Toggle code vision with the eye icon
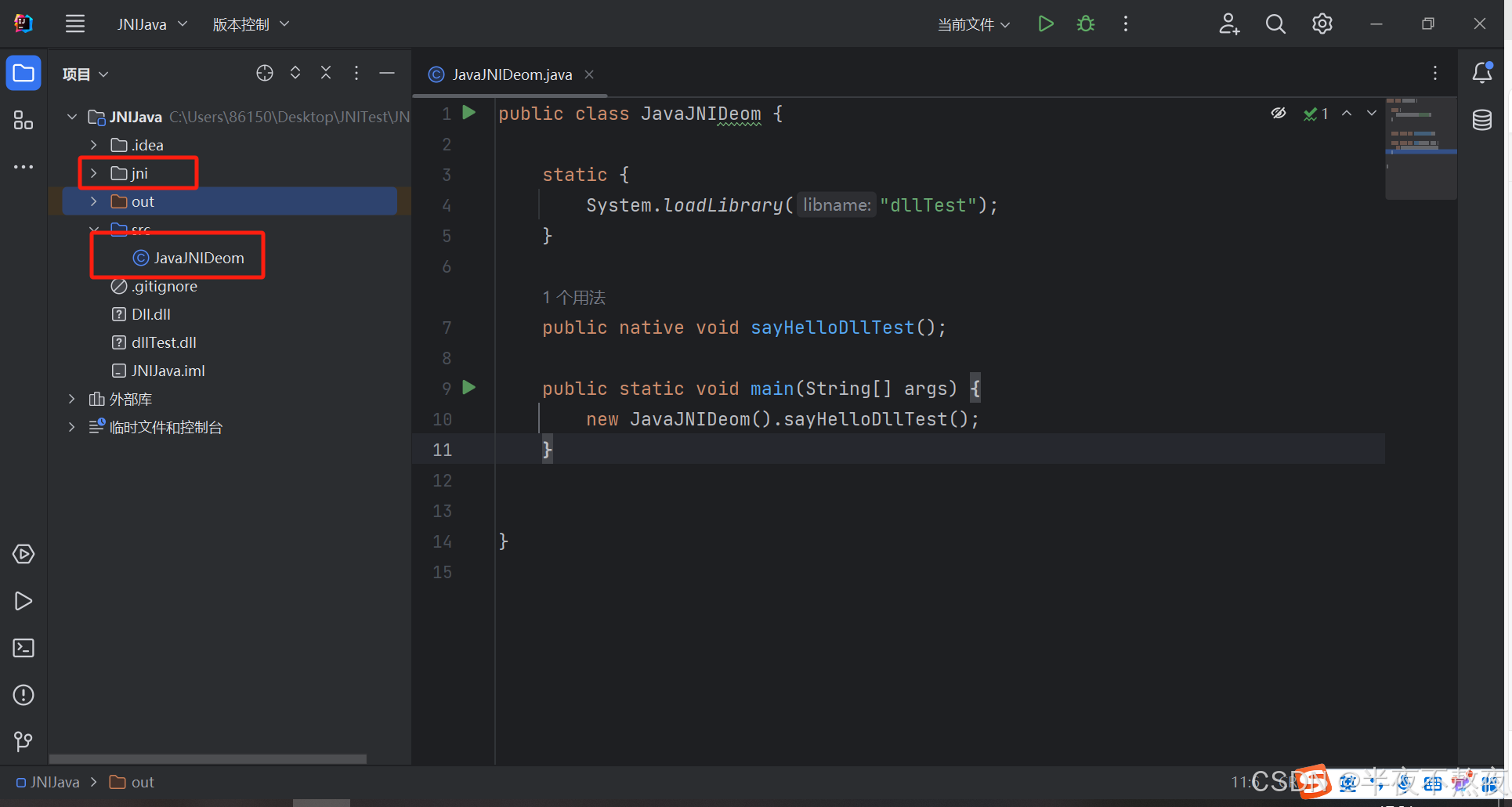Image resolution: width=1512 pixels, height=807 pixels. (x=1279, y=113)
